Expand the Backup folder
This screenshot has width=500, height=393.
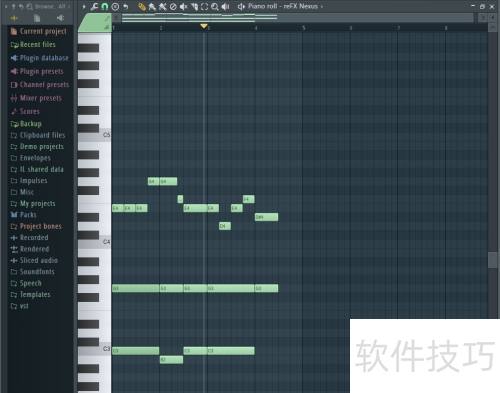click(x=26, y=124)
